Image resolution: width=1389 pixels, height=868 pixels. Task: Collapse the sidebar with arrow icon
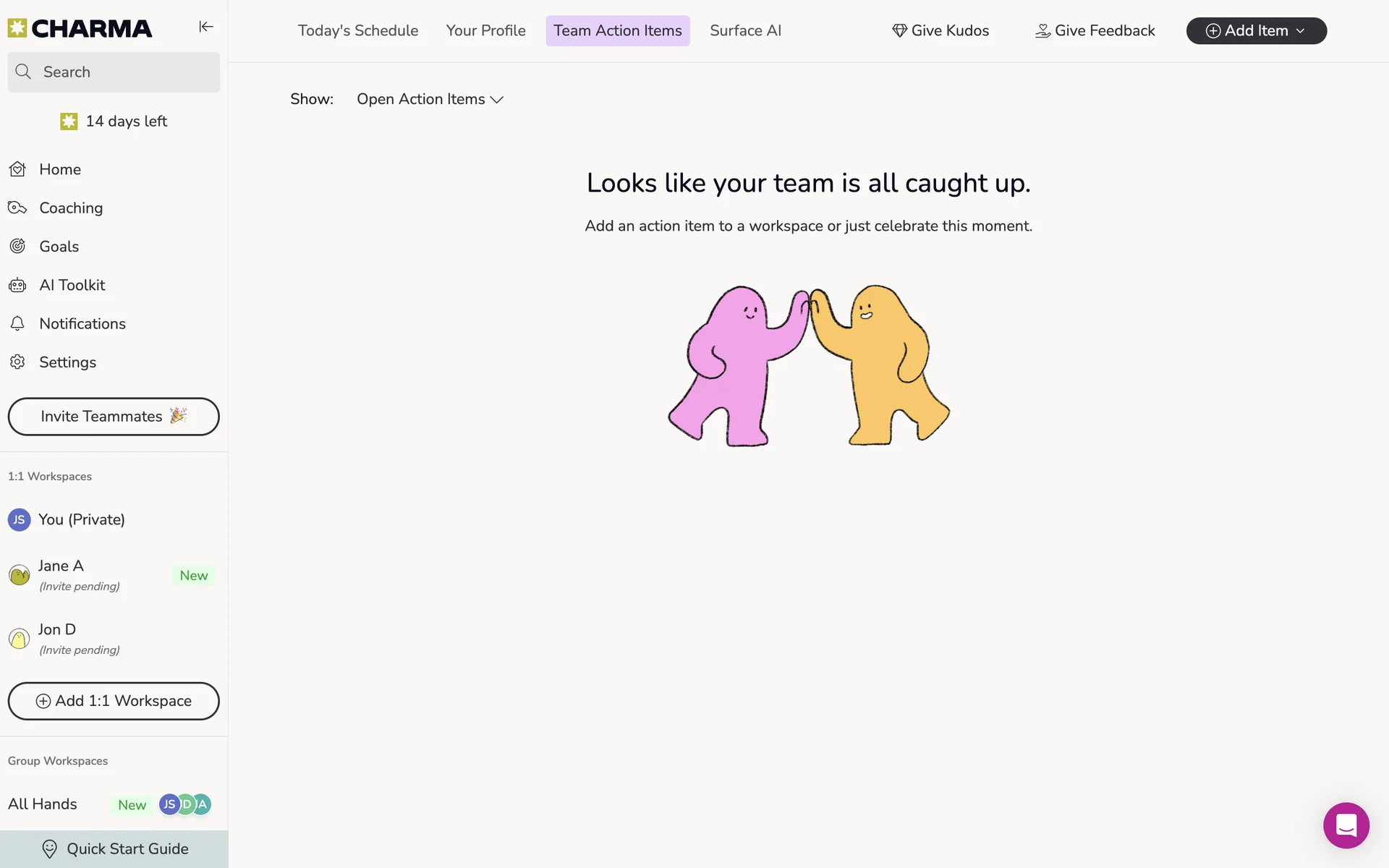pyautogui.click(x=206, y=27)
